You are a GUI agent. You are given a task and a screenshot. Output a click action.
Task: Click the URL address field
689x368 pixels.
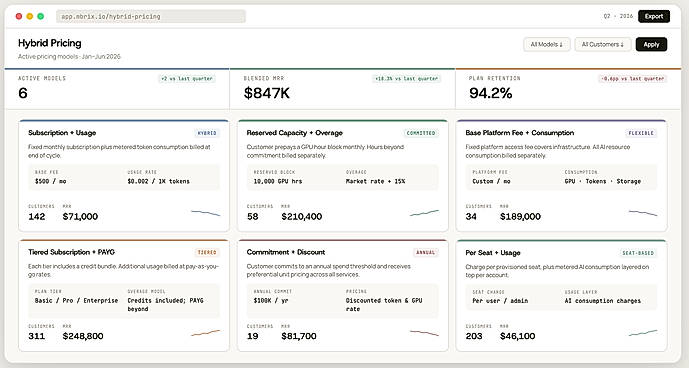pyautogui.click(x=151, y=16)
